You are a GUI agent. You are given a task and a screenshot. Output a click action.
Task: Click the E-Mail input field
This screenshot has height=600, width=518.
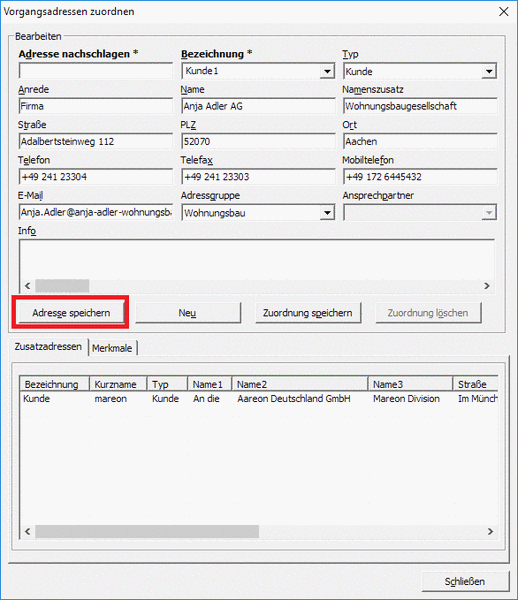(96, 212)
